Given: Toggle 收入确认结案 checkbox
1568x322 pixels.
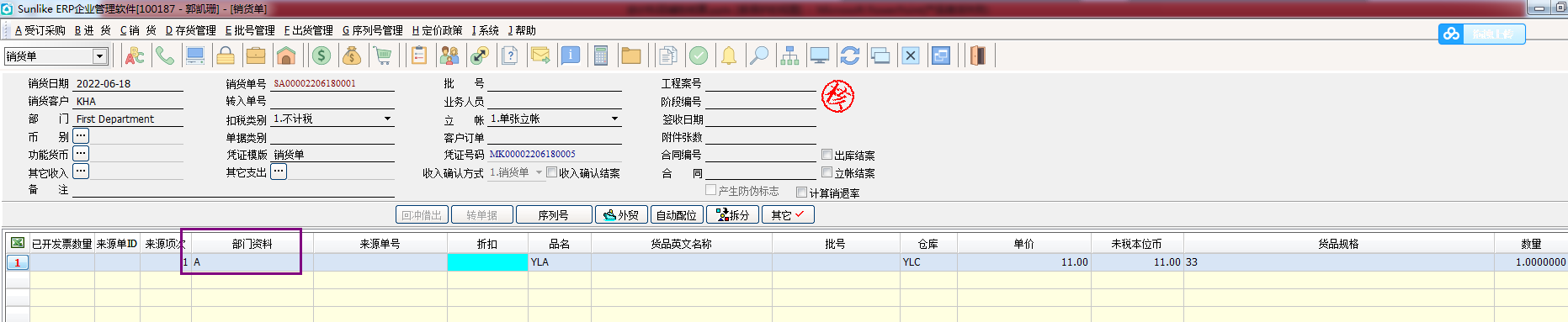Looking at the screenshot, I should (x=552, y=172).
